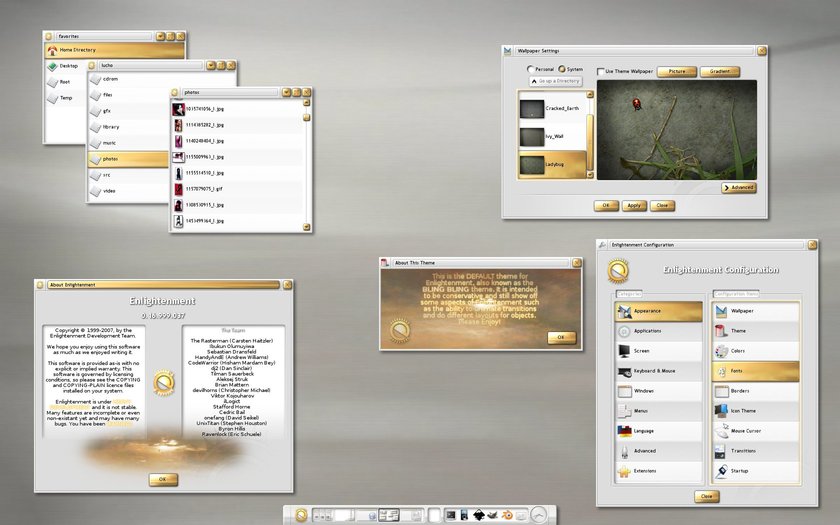The height and width of the screenshot is (525, 840).
Task: Click the Apply button in Wallpaper Settings
Action: point(634,206)
